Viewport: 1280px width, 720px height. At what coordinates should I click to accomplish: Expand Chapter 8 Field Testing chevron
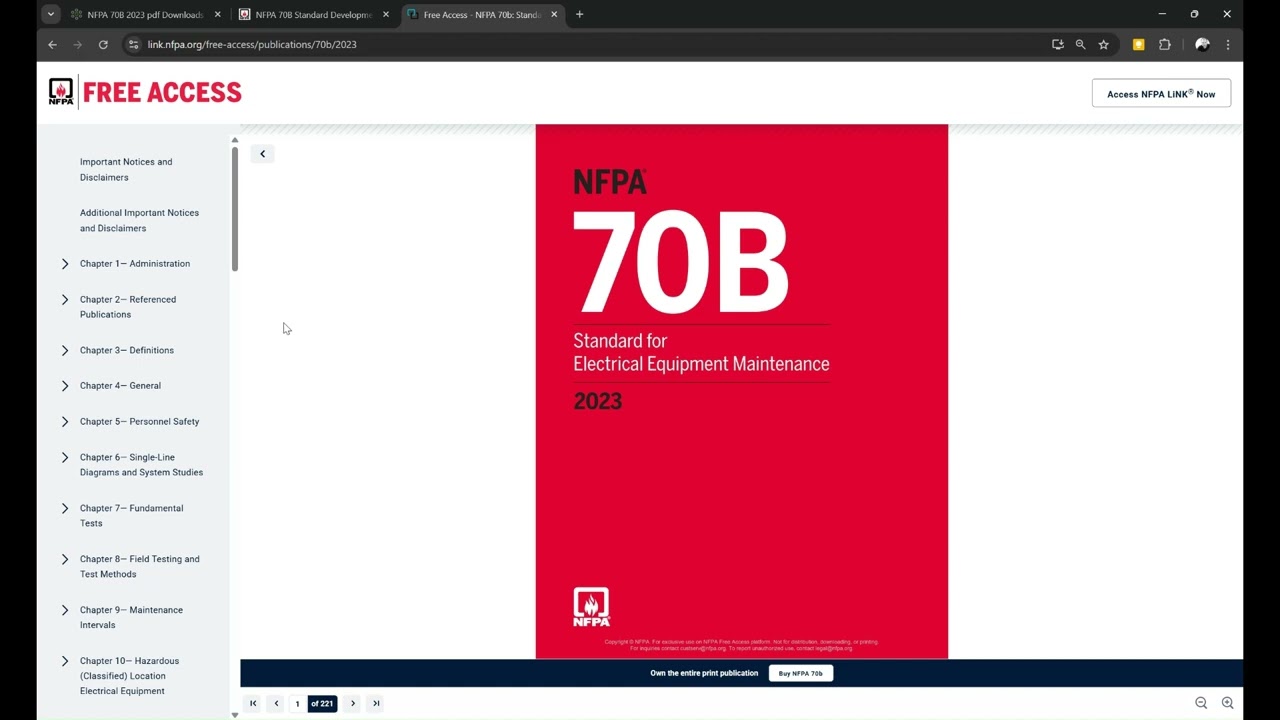(x=65, y=559)
